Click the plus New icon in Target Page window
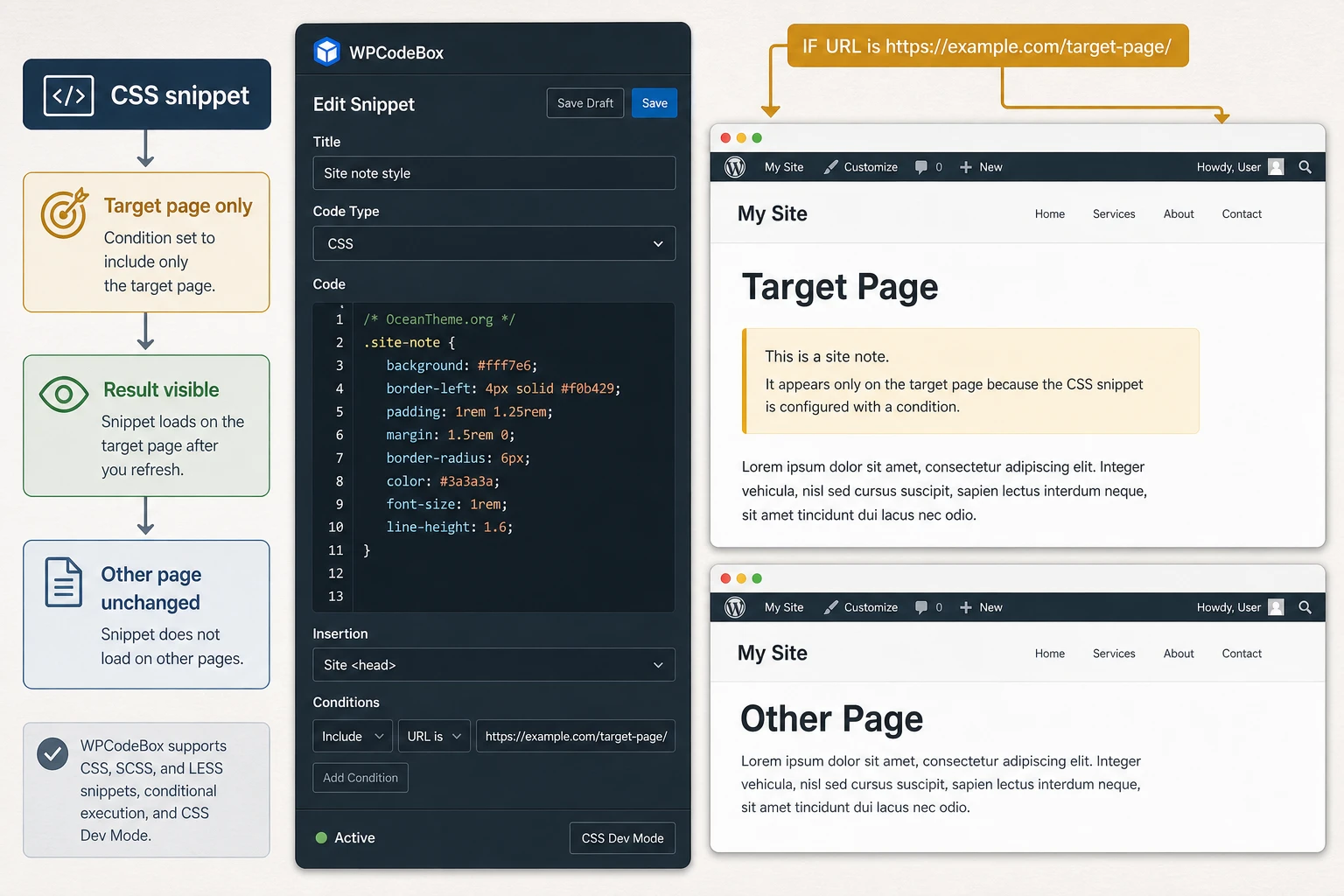The image size is (1344, 896). [x=966, y=167]
